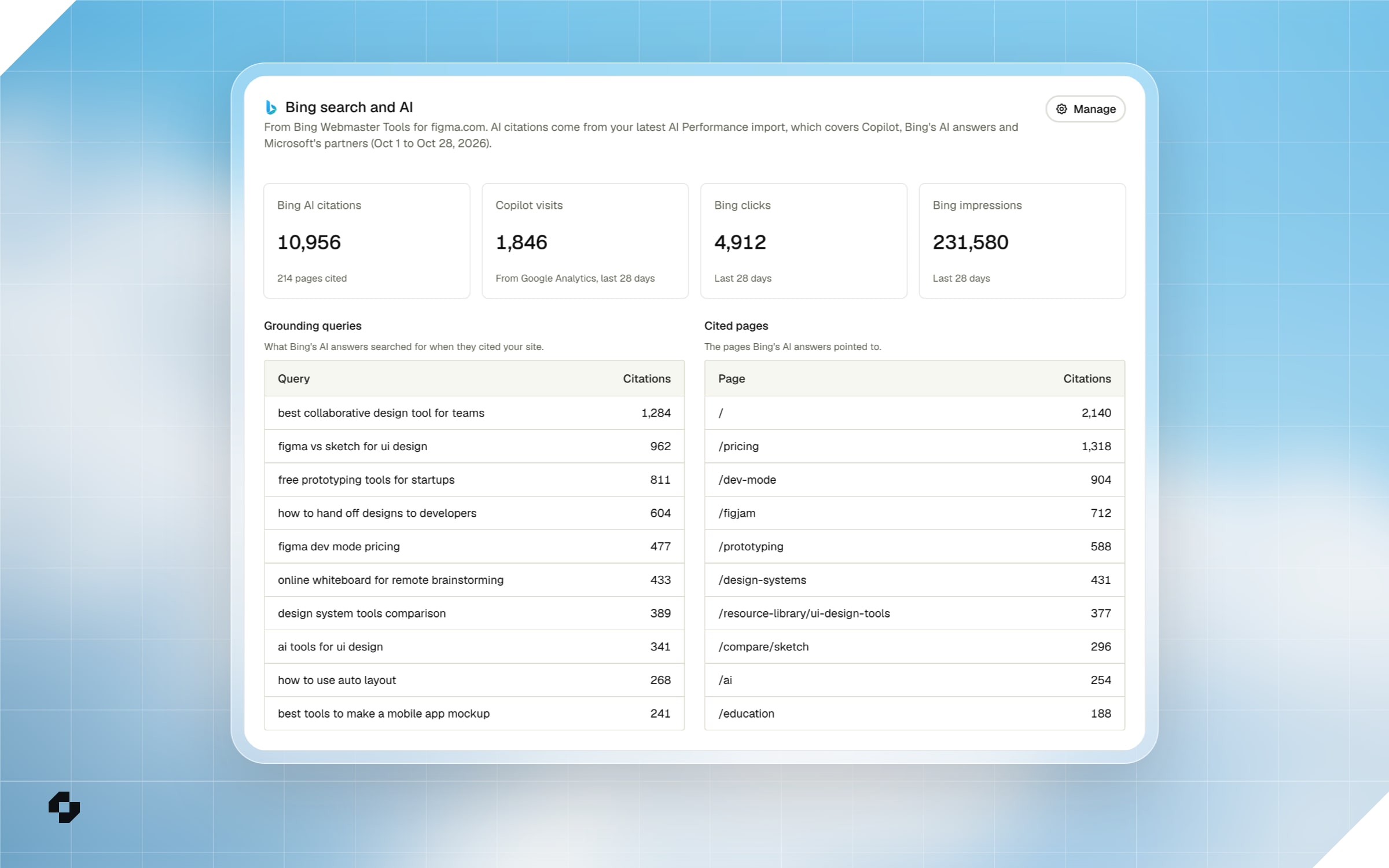1389x868 pixels.
Task: Select query 'ai tools for ui design'
Action: coord(475,647)
